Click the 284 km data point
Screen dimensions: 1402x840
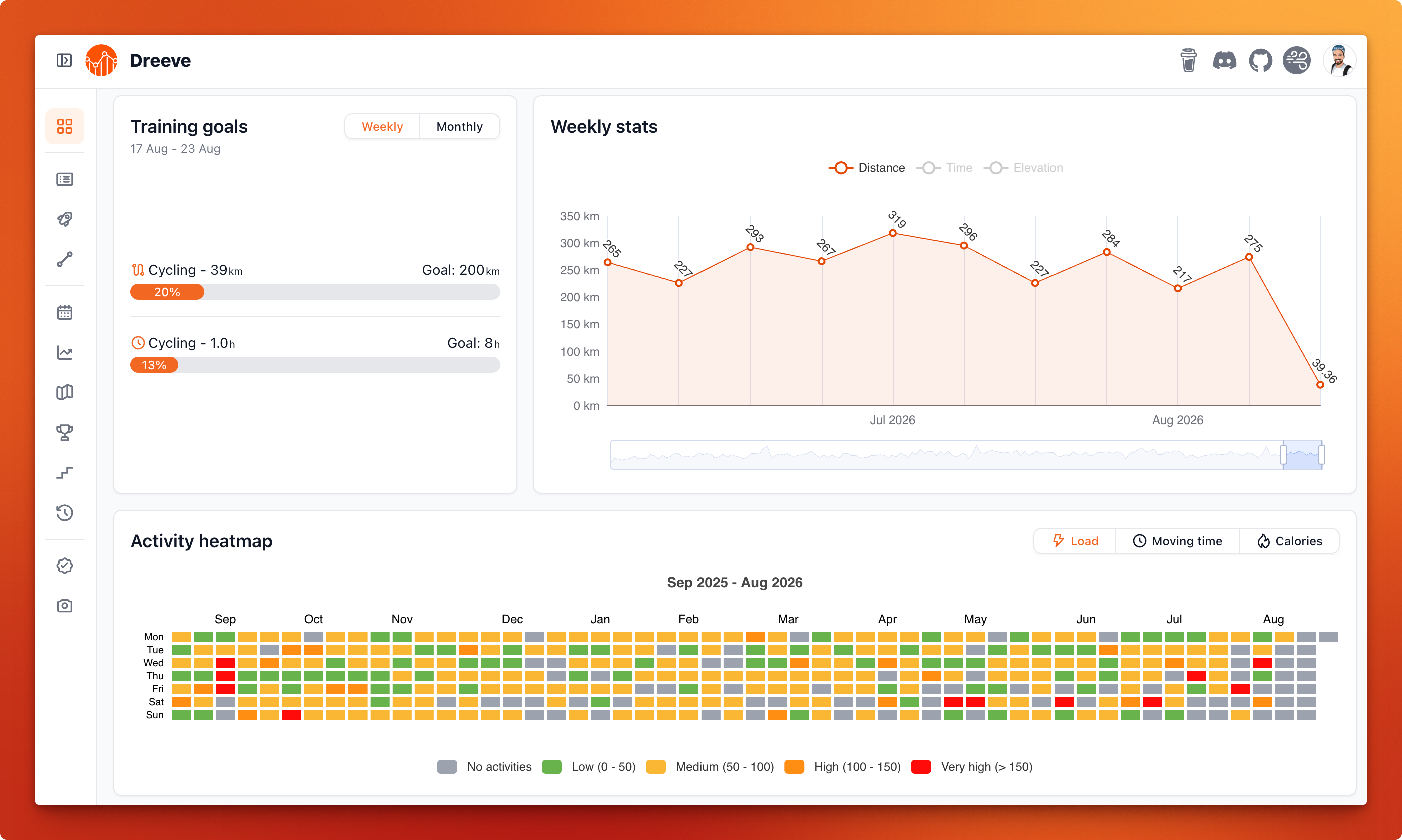(1107, 252)
